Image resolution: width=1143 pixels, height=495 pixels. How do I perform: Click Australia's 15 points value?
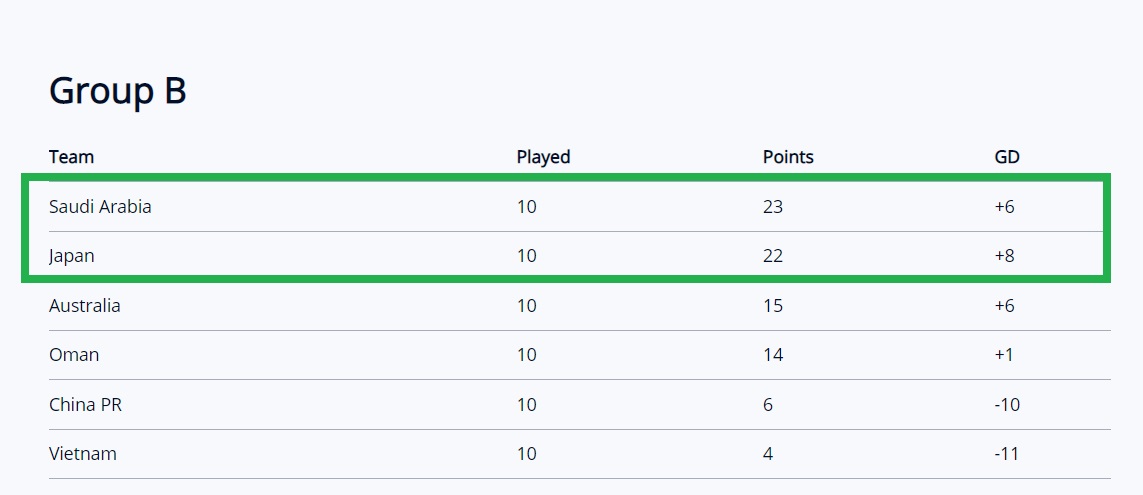[773, 305]
